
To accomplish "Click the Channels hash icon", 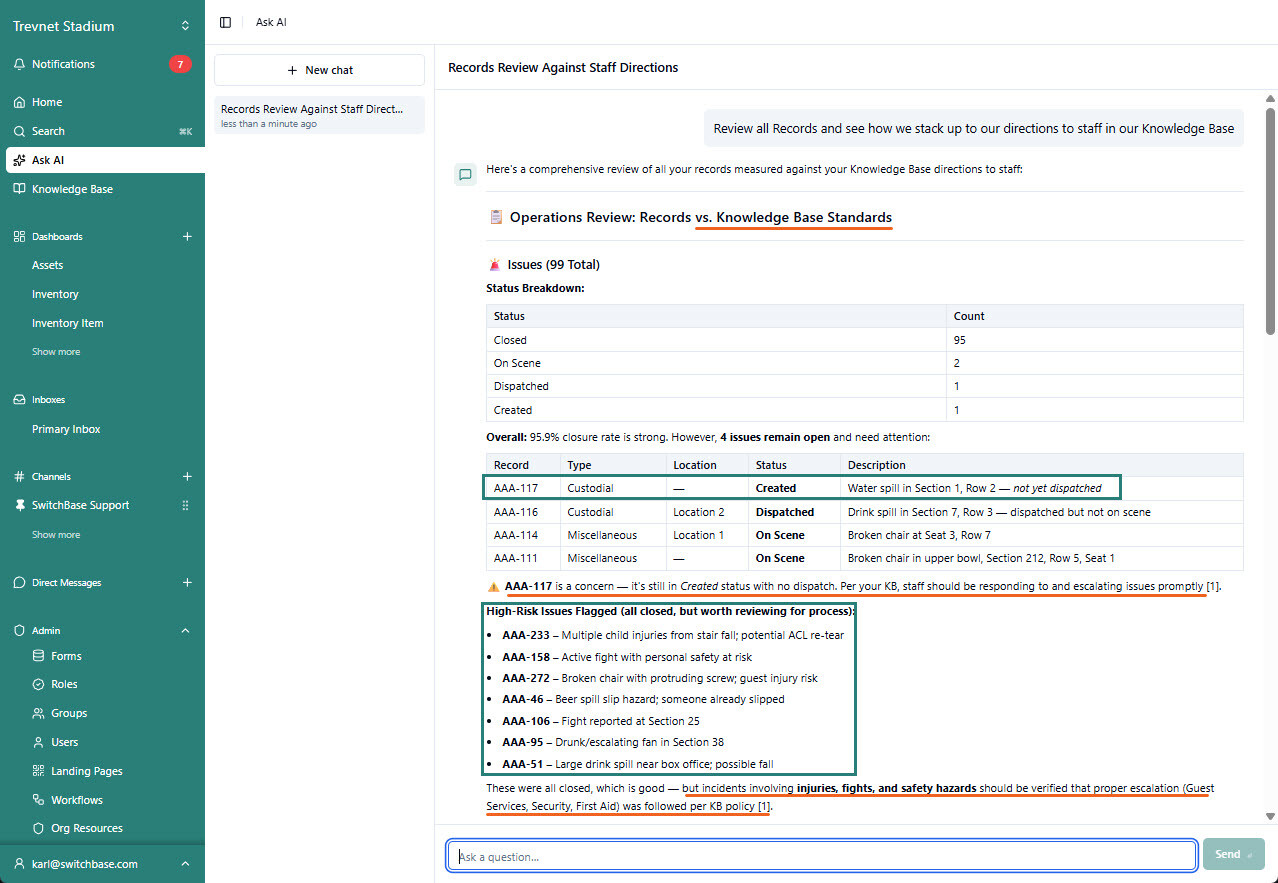I will click(x=19, y=477).
